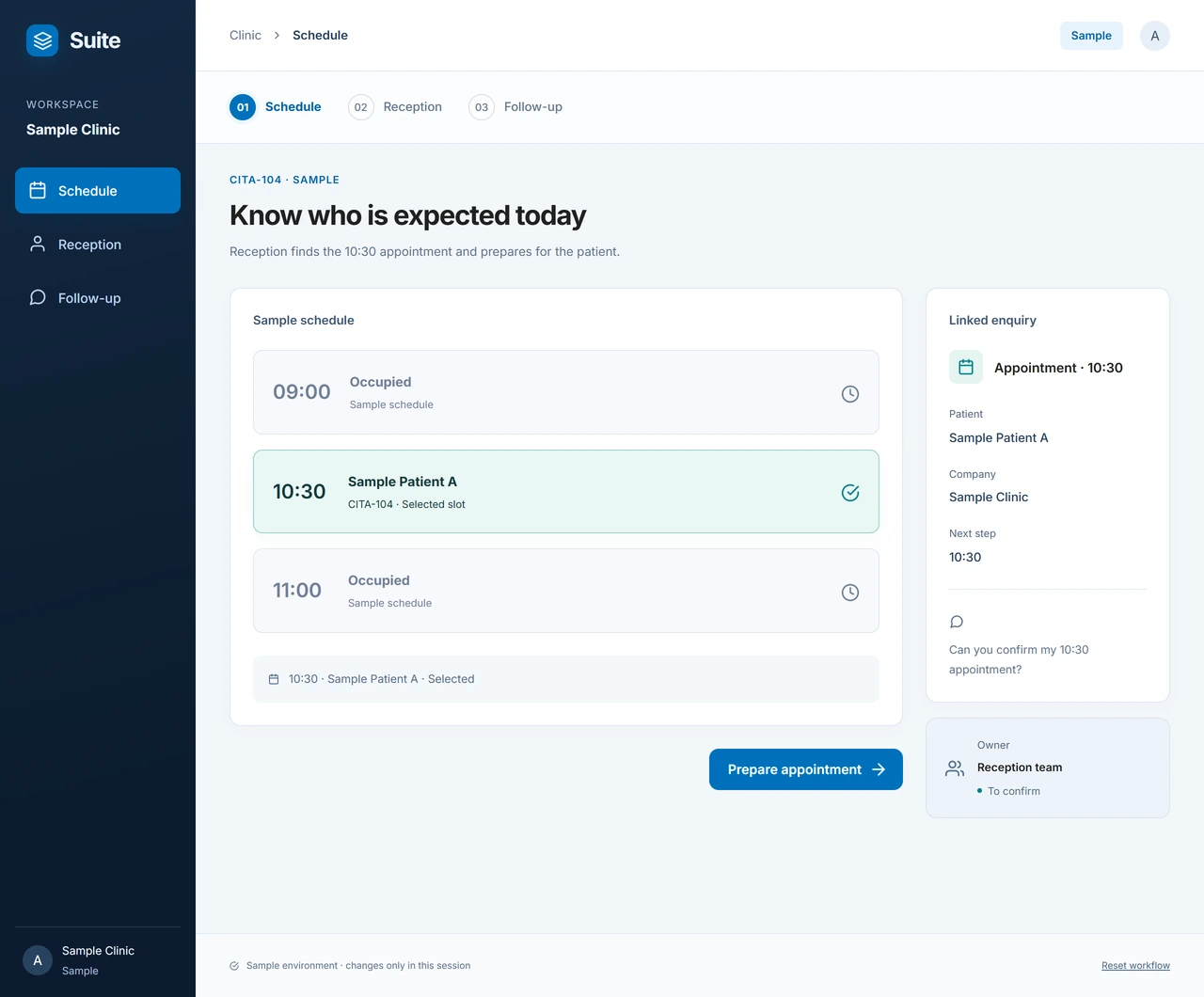Click the calendar icon in Schedule sidebar item
Screen dimensions: 1204x997
pos(38,190)
